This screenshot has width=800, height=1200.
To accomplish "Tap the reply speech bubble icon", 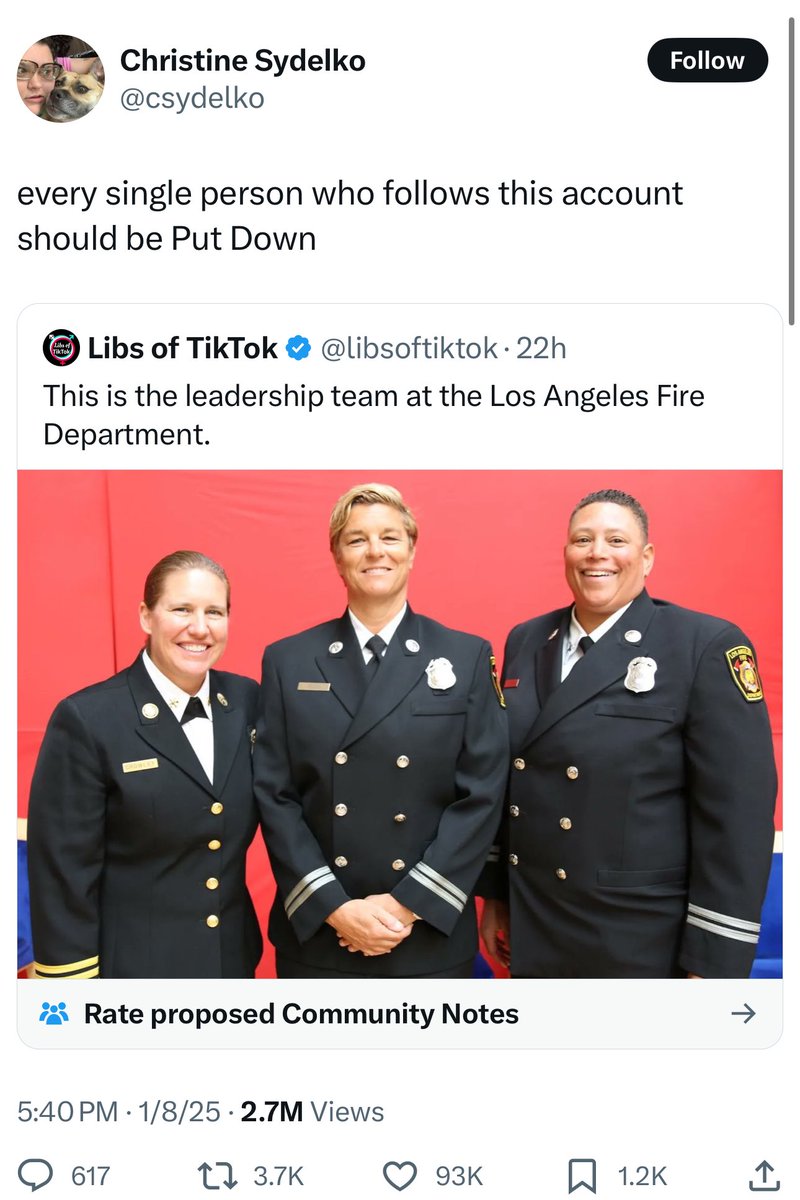I will coord(38,1175).
